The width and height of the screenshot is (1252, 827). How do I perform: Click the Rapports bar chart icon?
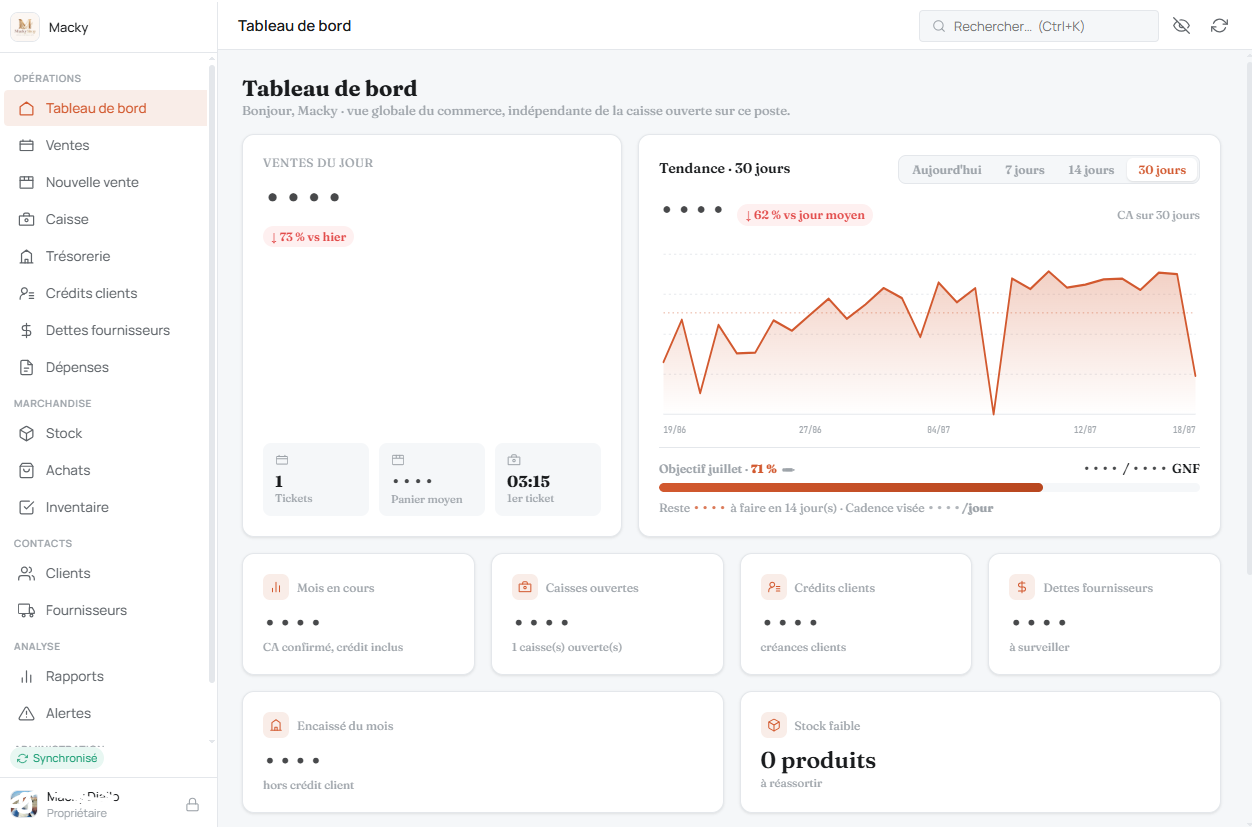tap(27, 676)
